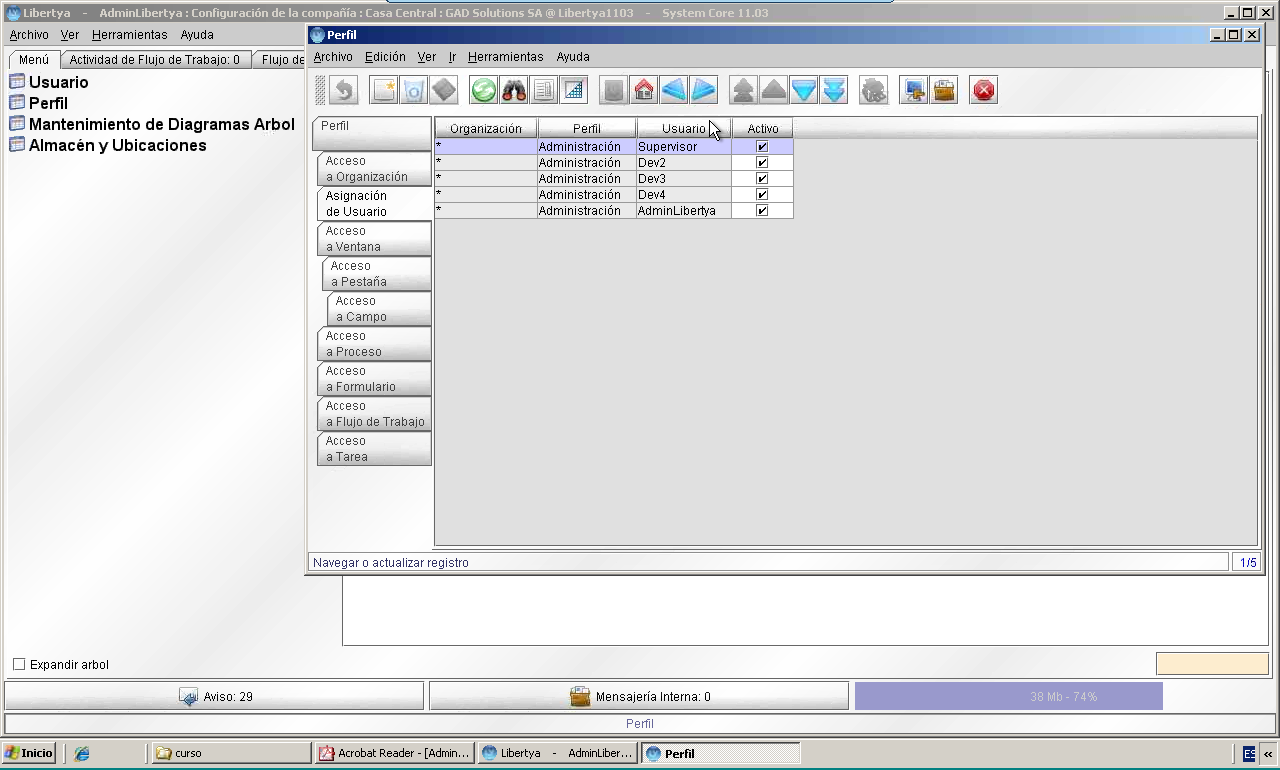
Task: Click the Perfil window icon in the Menú tree
Action: (x=17, y=102)
